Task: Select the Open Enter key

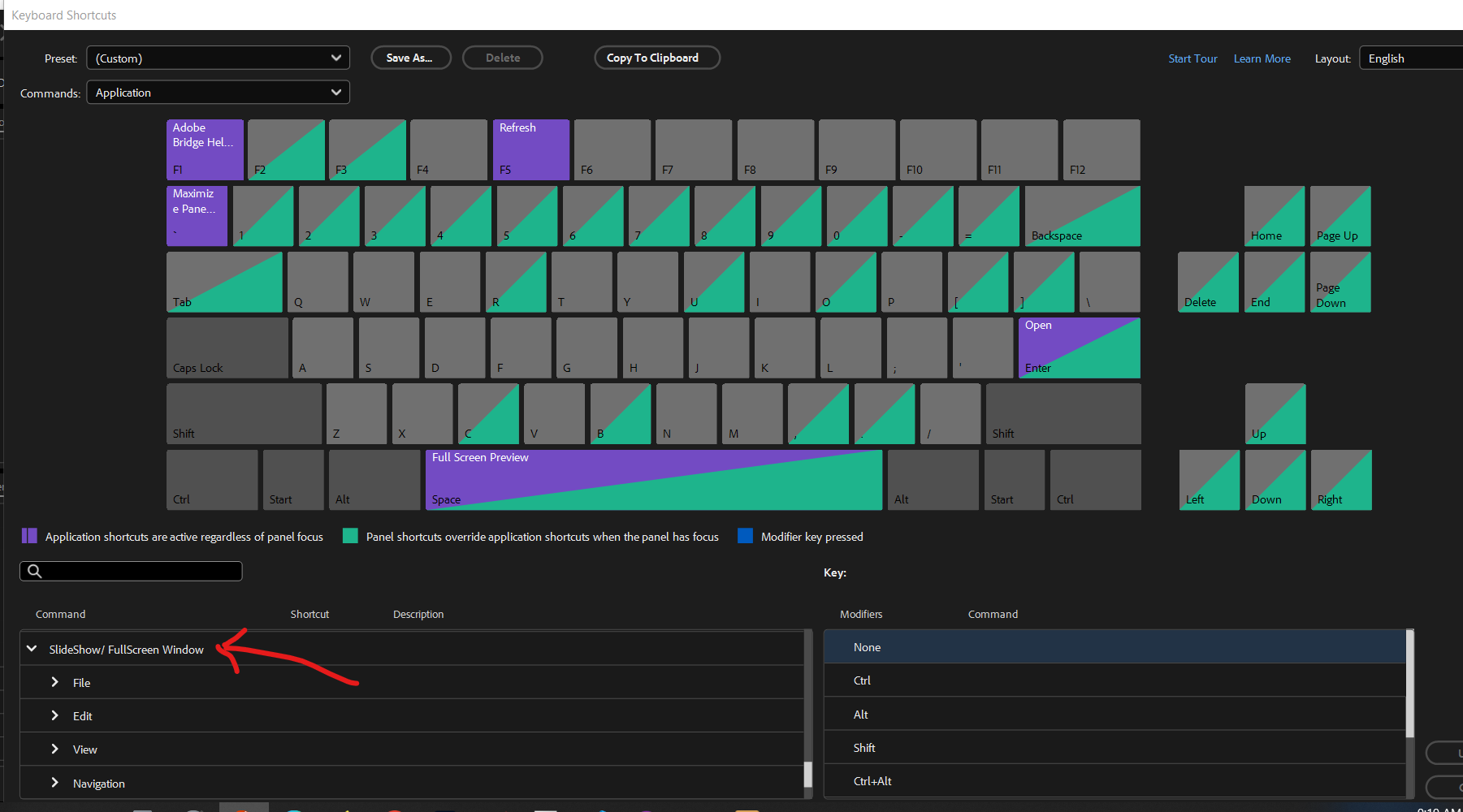Action: click(1078, 348)
